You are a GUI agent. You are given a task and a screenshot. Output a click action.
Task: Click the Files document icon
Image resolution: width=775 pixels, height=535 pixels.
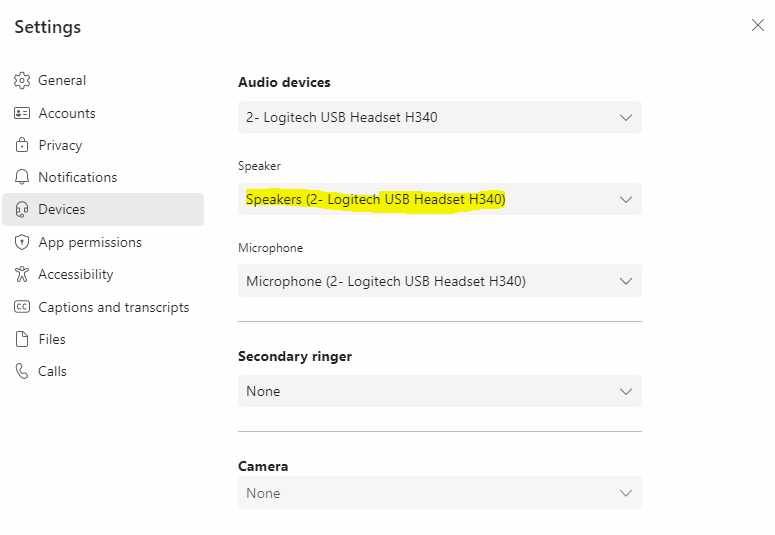pyautogui.click(x=22, y=339)
